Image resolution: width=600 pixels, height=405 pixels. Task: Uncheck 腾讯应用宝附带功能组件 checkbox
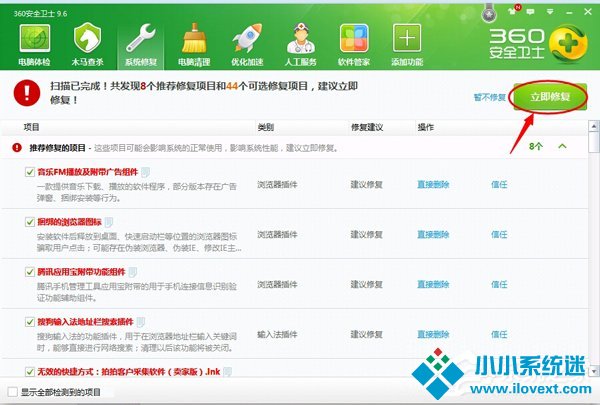tap(30, 272)
